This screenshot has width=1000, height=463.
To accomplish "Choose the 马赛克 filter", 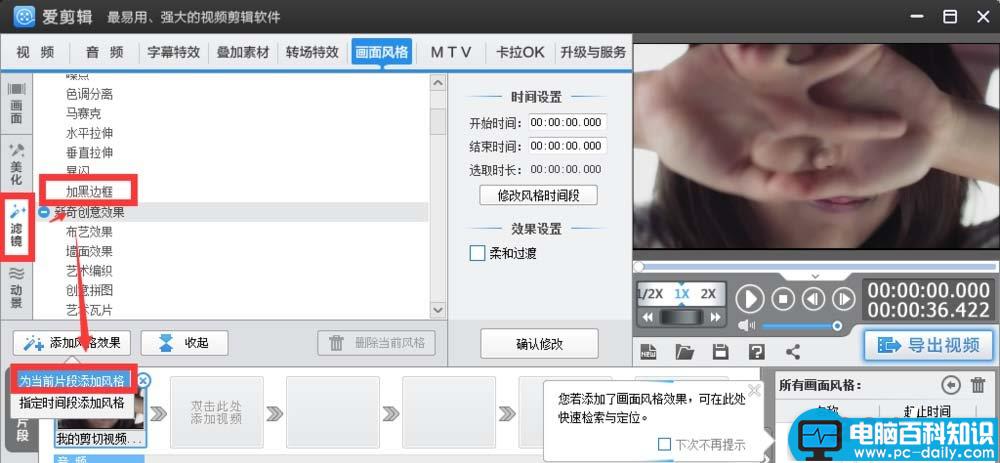I will [x=83, y=114].
